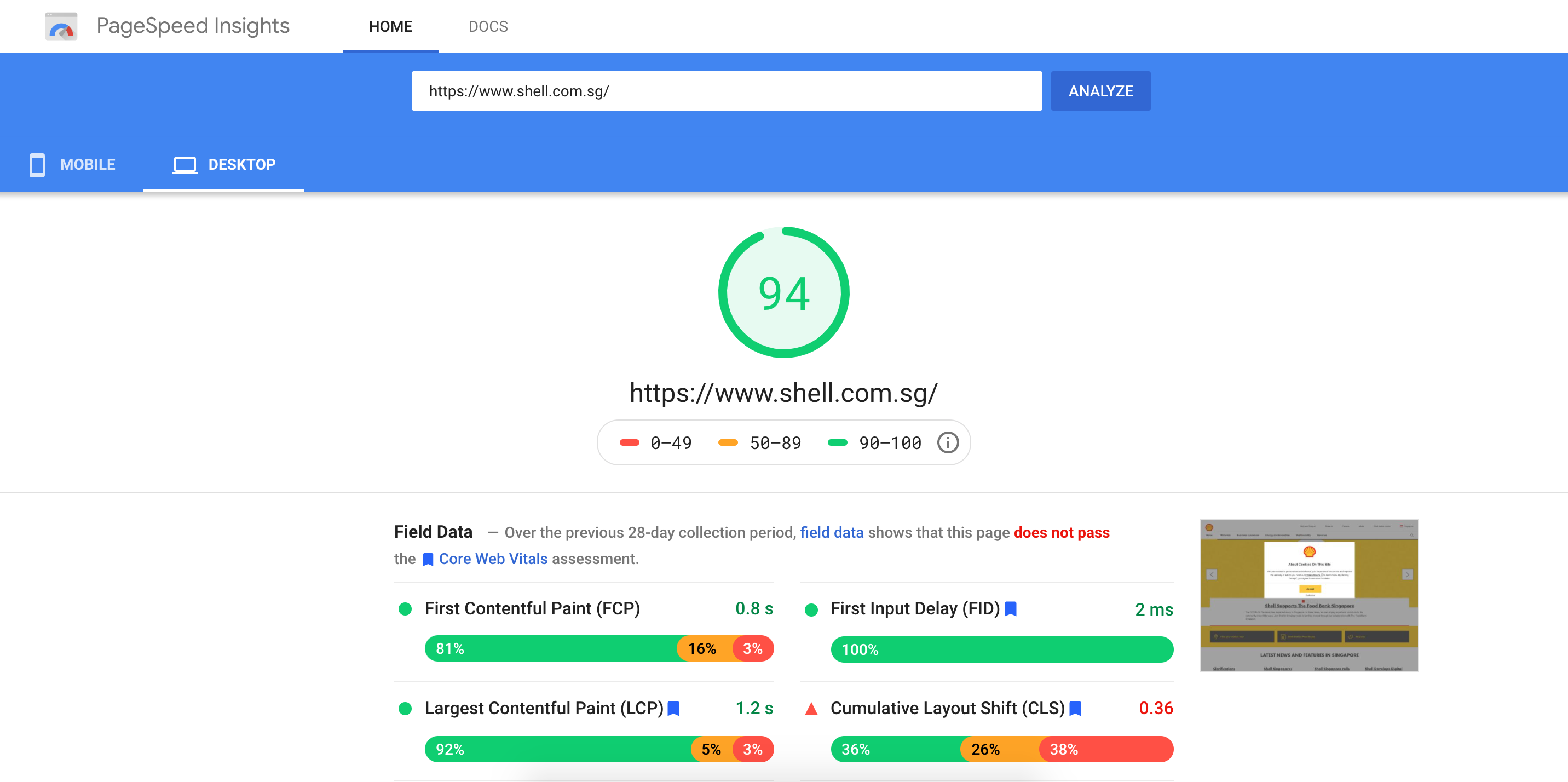The height and width of the screenshot is (782, 1568).
Task: Click the 'First Contentful Paint (FCP)' label
Action: [x=533, y=608]
